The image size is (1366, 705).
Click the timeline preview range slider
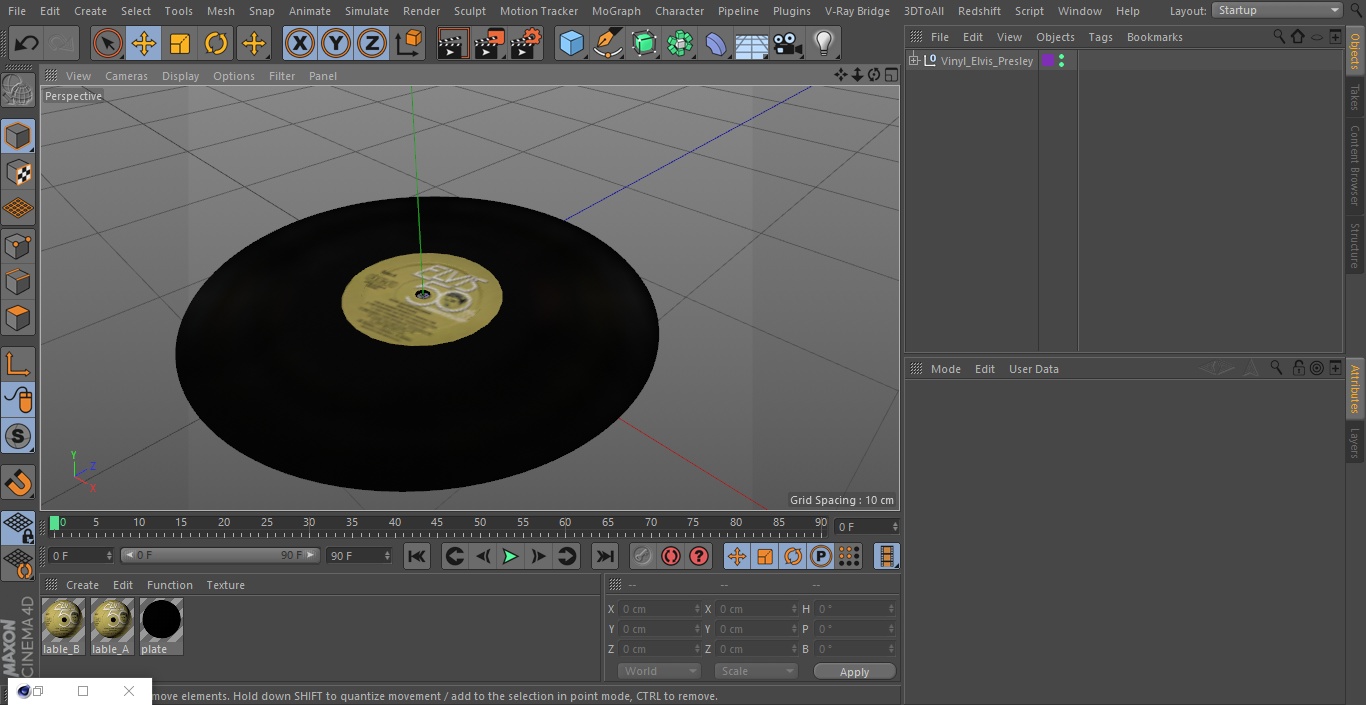[220, 555]
